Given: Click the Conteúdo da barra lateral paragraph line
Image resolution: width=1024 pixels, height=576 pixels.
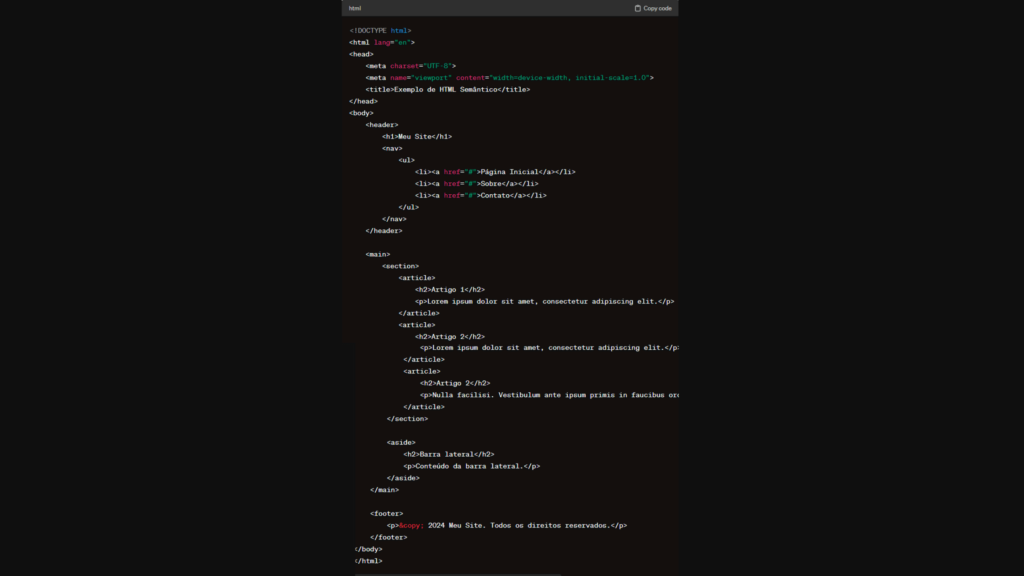Looking at the screenshot, I should [472, 466].
